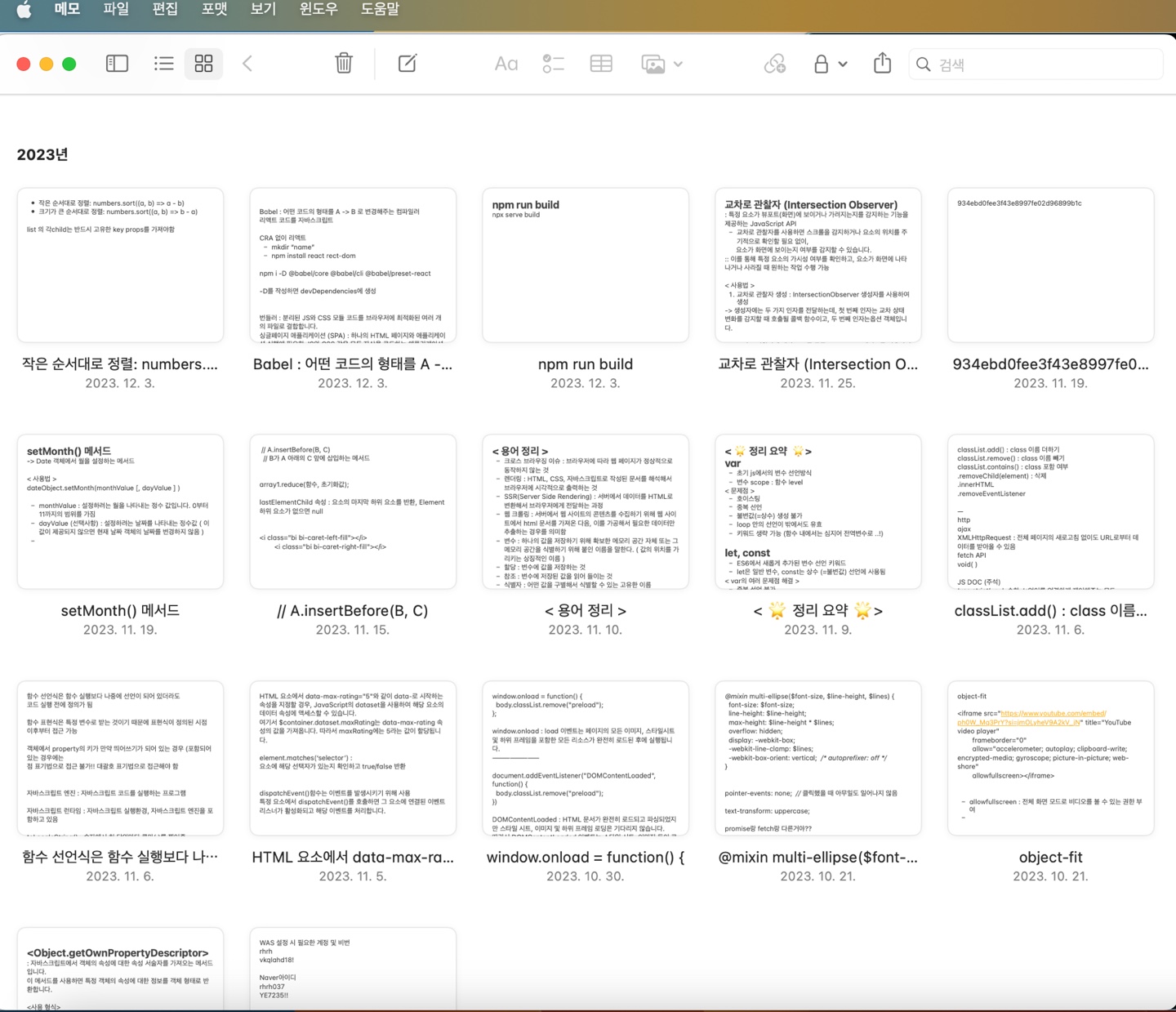The width and height of the screenshot is (1176, 1012).
Task: Share the note with the share icon
Action: coord(882,63)
